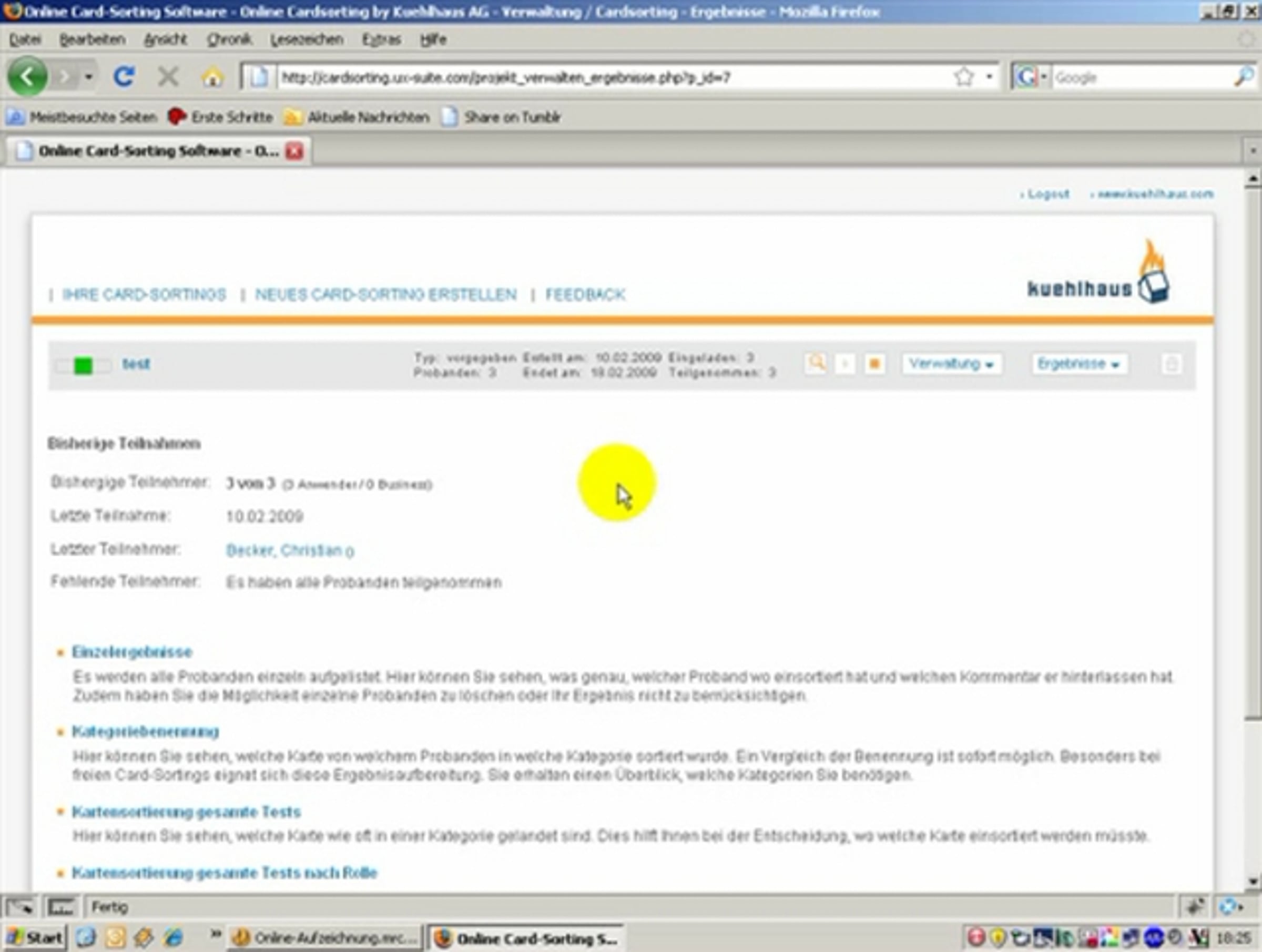Click the home icon in Firefox toolbar
Image resolution: width=1262 pixels, height=952 pixels.
tap(212, 77)
